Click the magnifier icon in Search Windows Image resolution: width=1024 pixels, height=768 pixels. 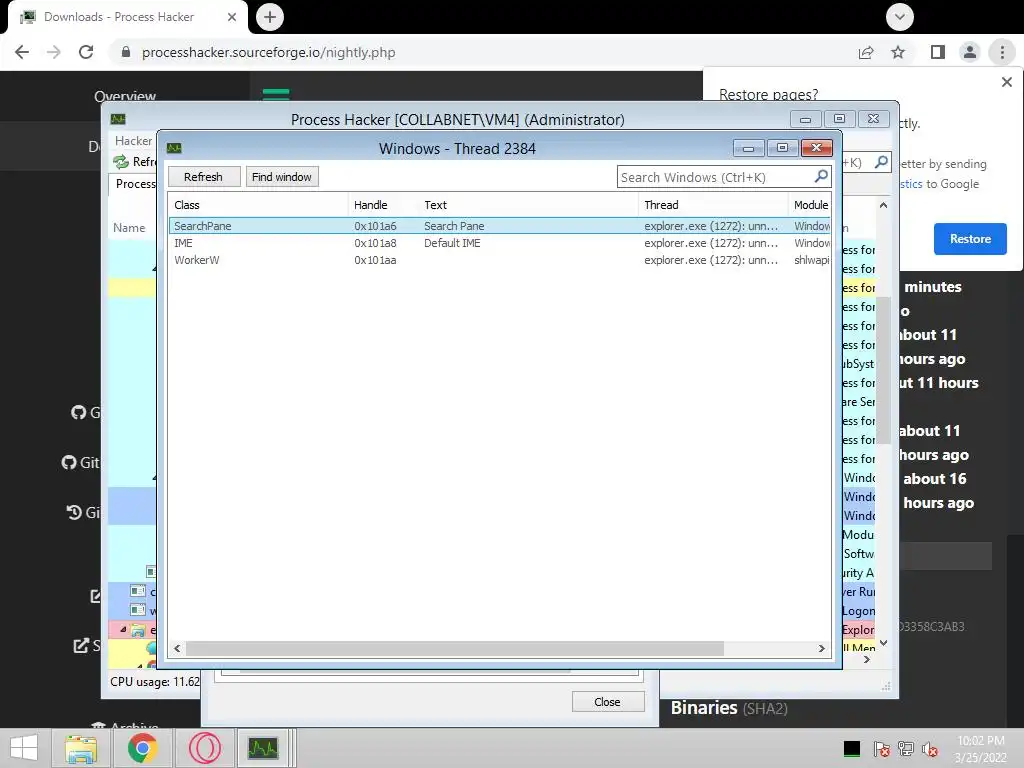821,176
